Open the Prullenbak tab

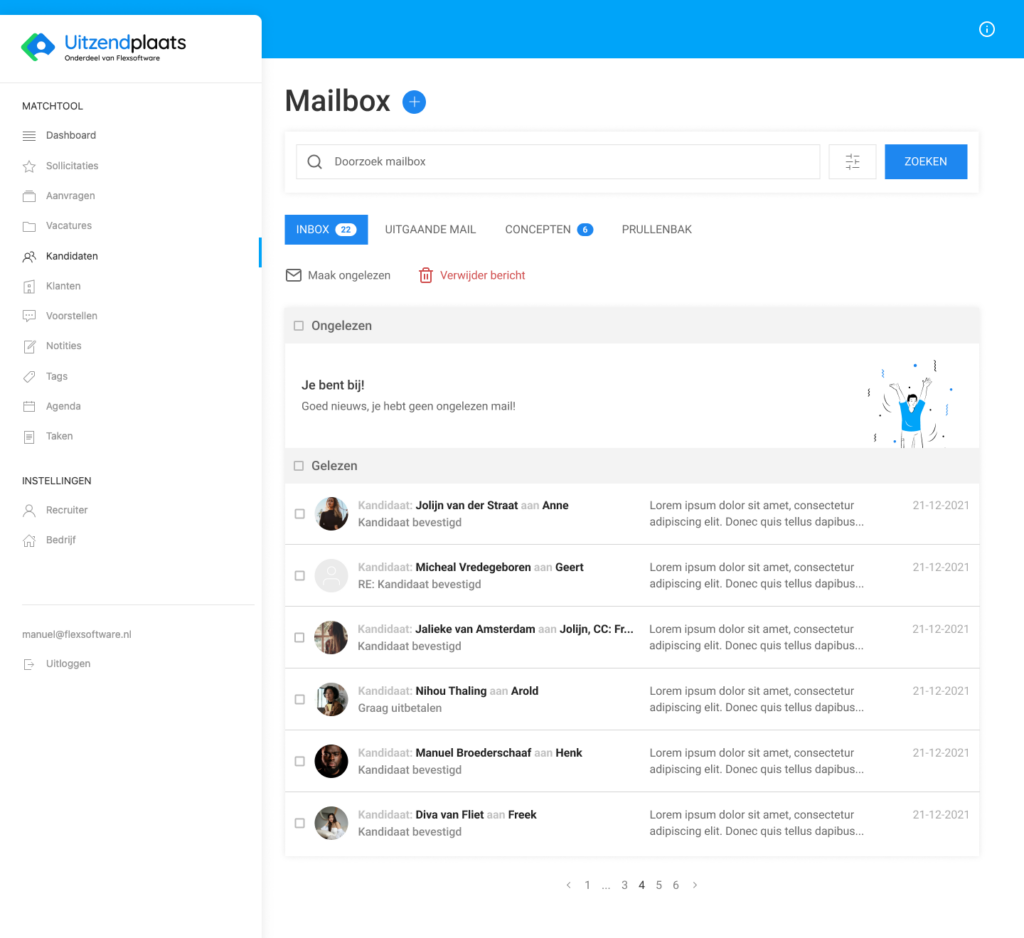pyautogui.click(x=656, y=229)
